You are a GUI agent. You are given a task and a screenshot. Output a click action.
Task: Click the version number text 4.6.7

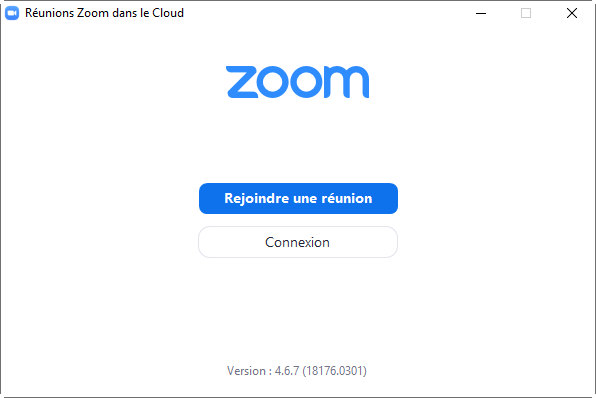(x=287, y=371)
